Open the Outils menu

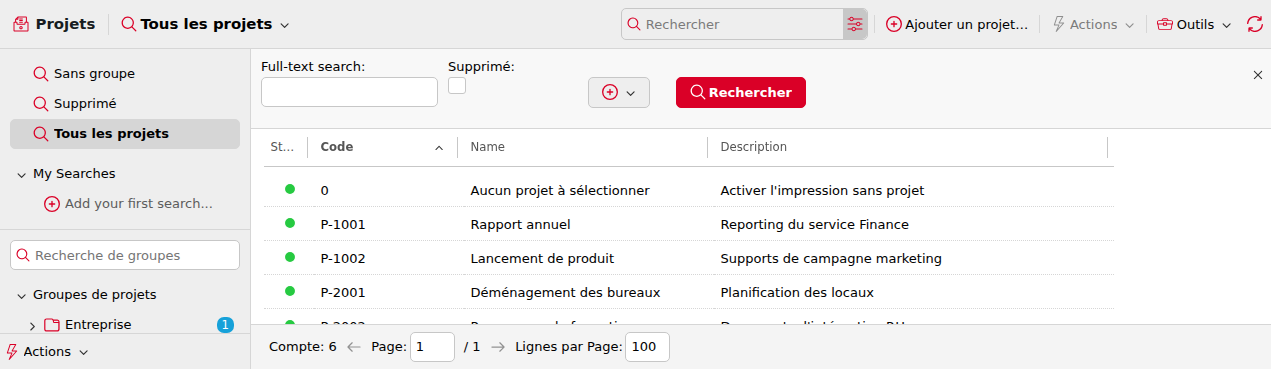1194,24
